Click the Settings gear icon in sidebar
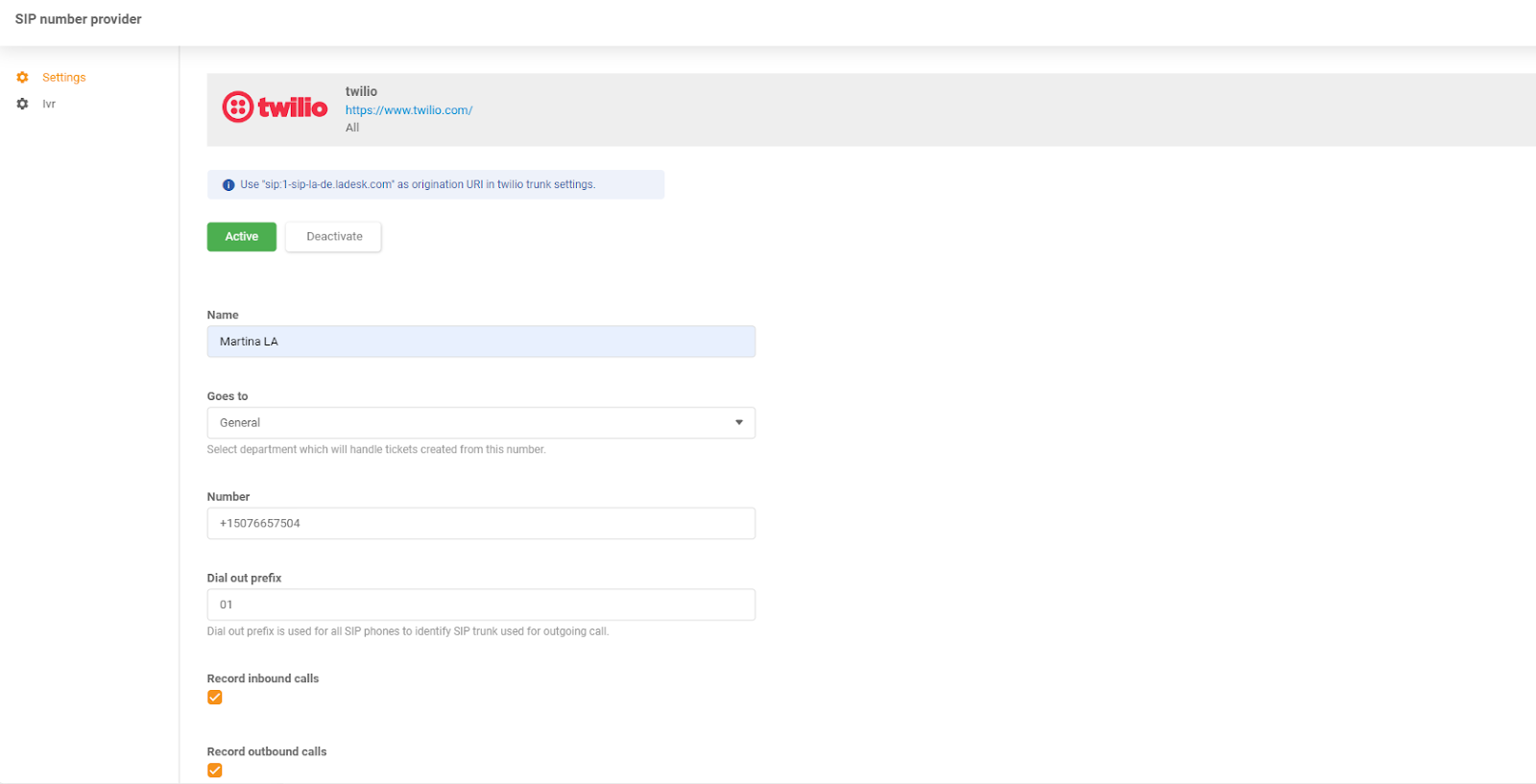The width and height of the screenshot is (1536, 784). pyautogui.click(x=22, y=78)
